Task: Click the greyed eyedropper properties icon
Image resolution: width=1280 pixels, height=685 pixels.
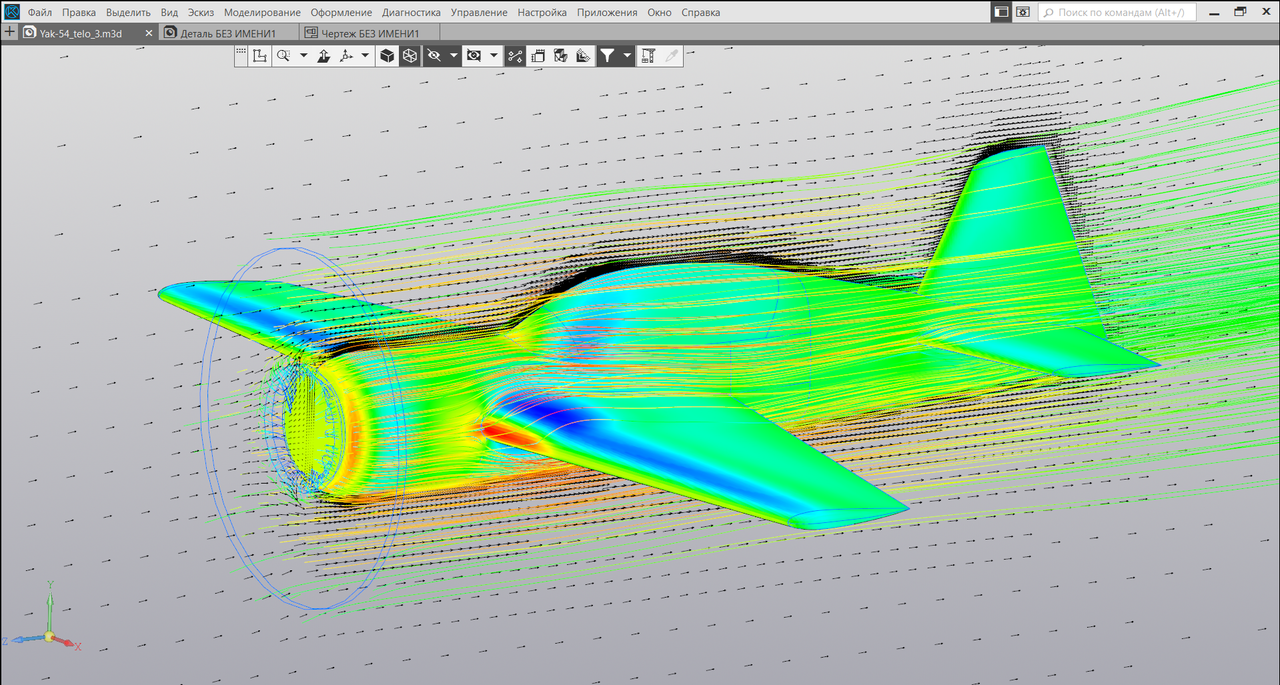Action: coord(671,56)
